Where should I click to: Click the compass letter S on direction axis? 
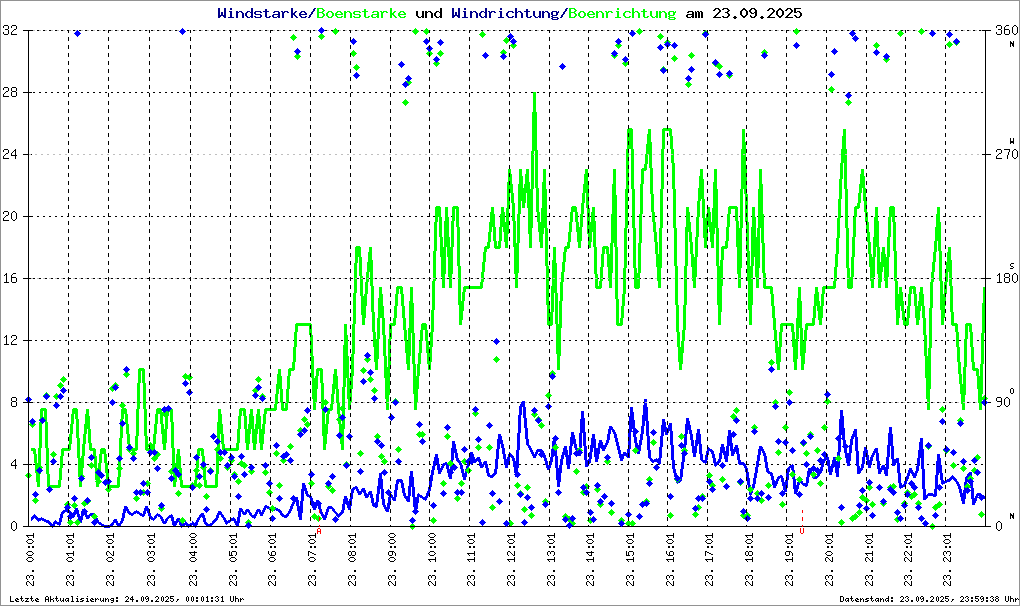1012,265
